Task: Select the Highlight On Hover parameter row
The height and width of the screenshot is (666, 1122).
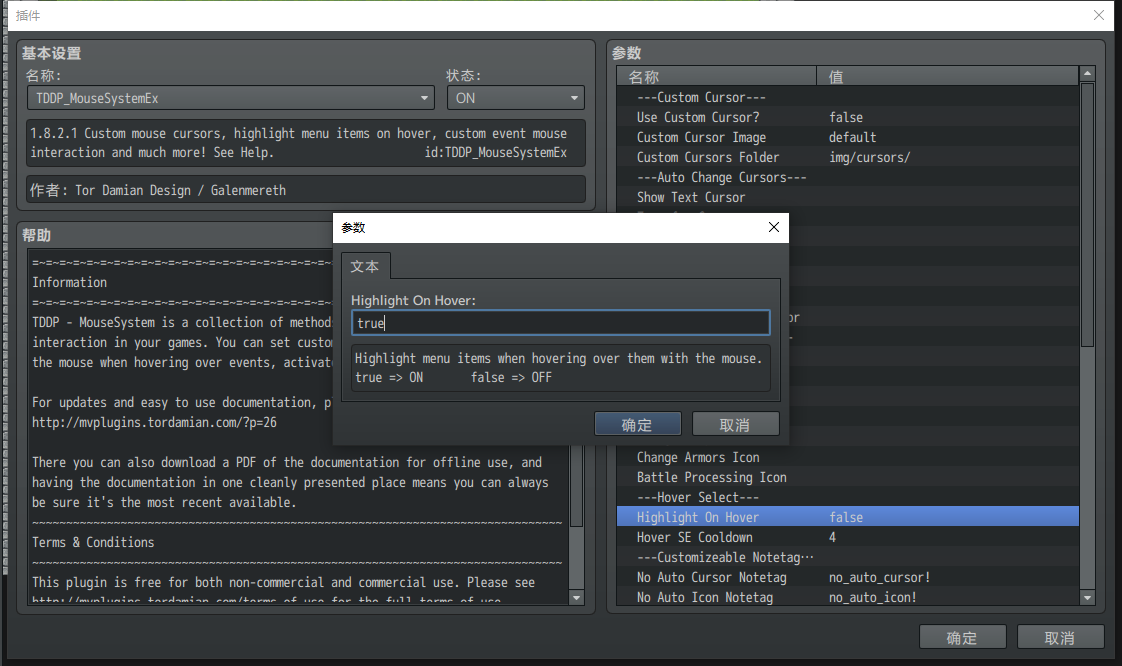Action: pos(848,516)
